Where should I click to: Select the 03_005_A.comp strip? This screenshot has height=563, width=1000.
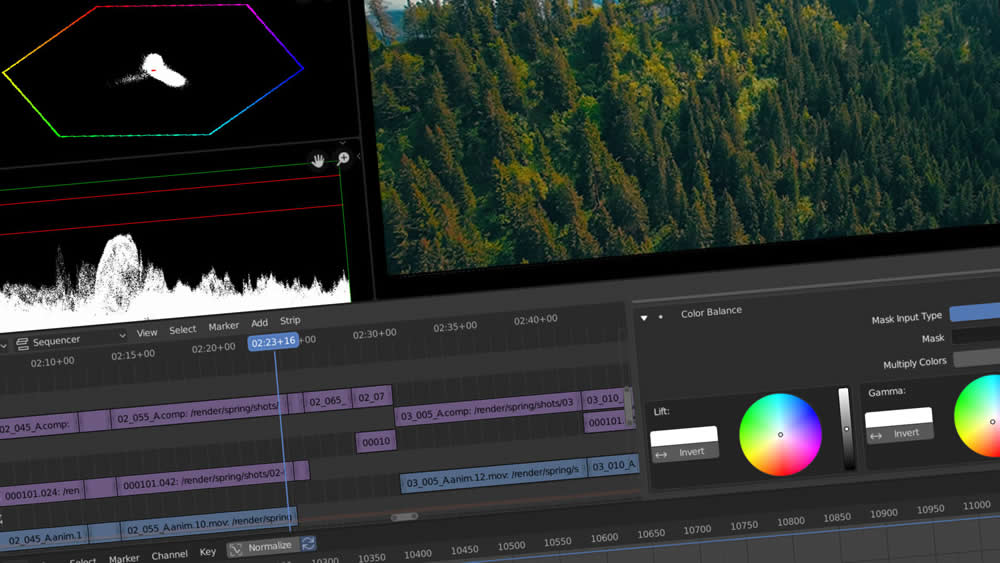(x=487, y=407)
